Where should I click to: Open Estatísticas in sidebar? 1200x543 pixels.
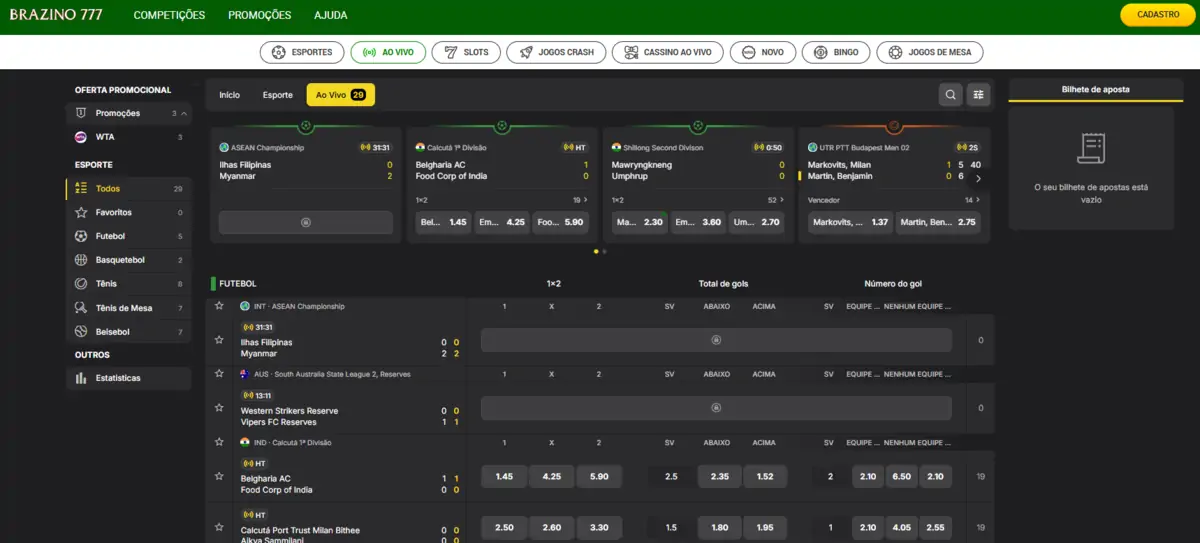click(128, 378)
